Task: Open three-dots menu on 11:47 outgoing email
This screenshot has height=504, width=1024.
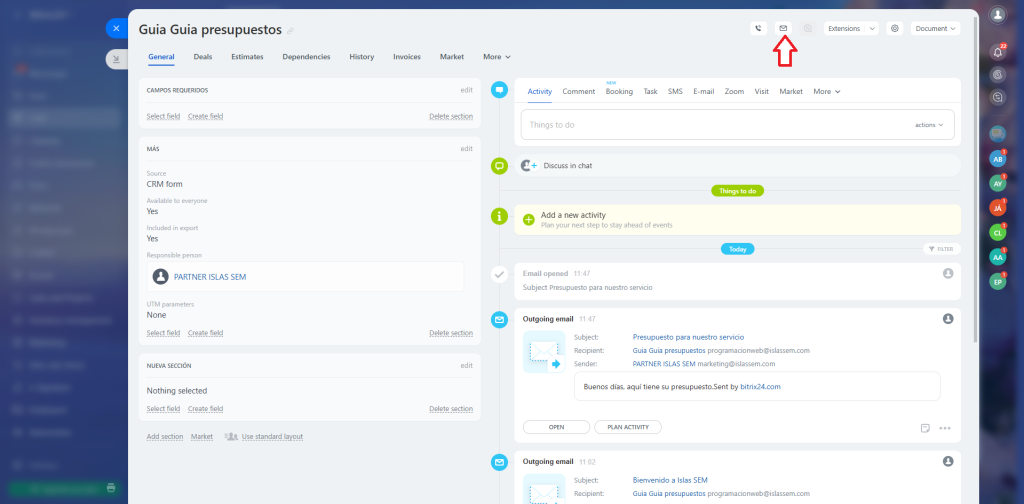Action: tap(945, 428)
